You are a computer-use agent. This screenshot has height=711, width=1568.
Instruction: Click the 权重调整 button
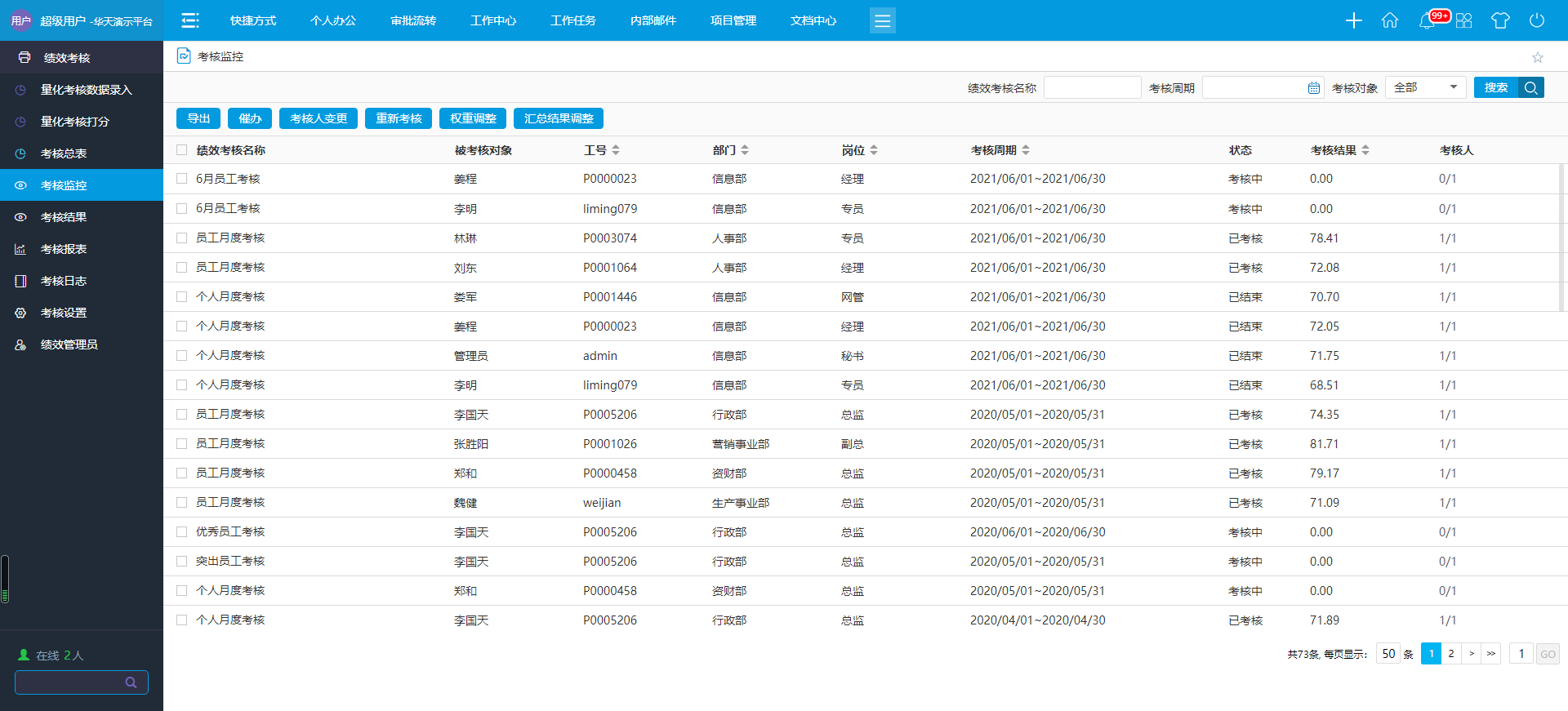(x=473, y=118)
